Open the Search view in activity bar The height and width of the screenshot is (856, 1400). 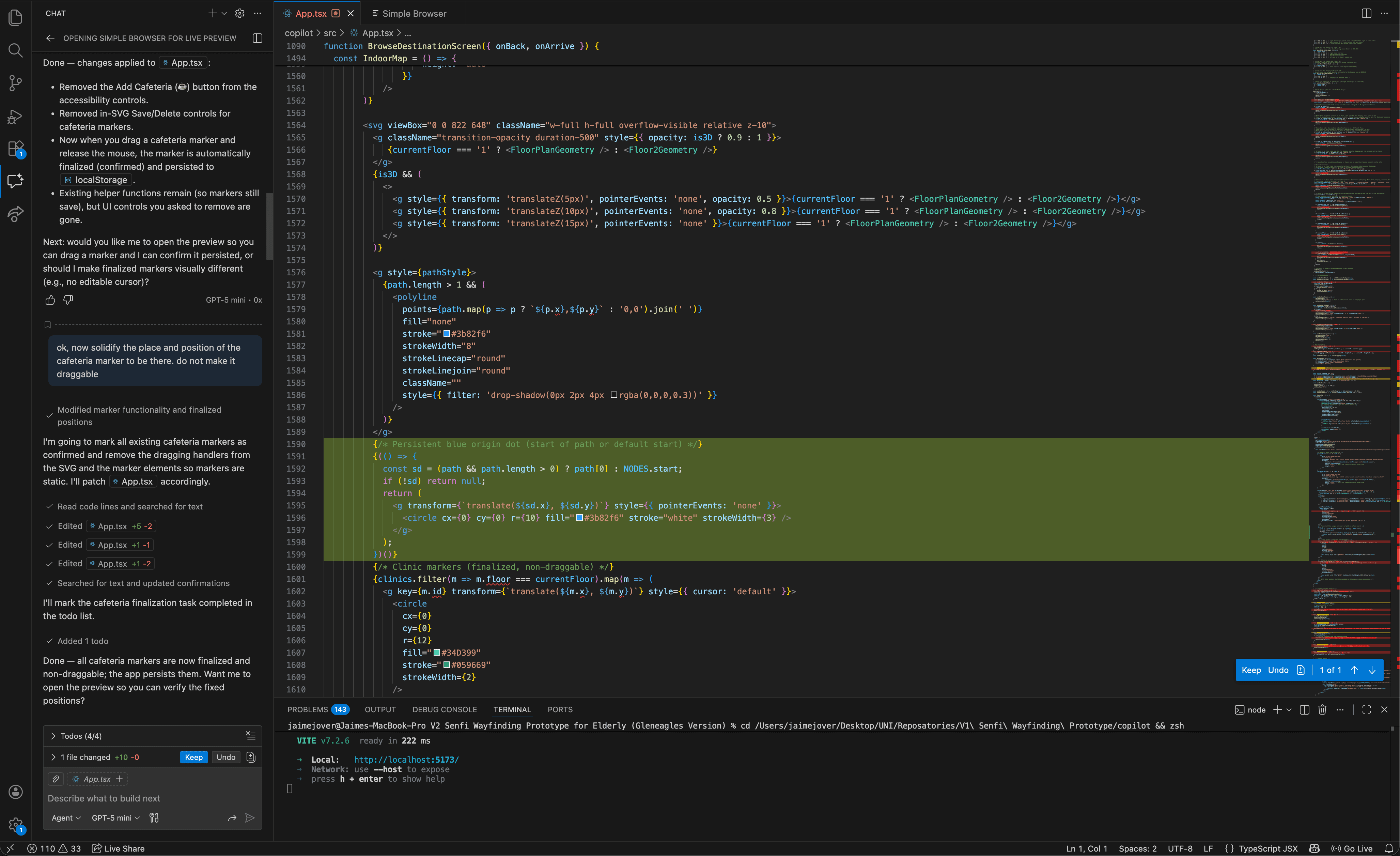[15, 50]
